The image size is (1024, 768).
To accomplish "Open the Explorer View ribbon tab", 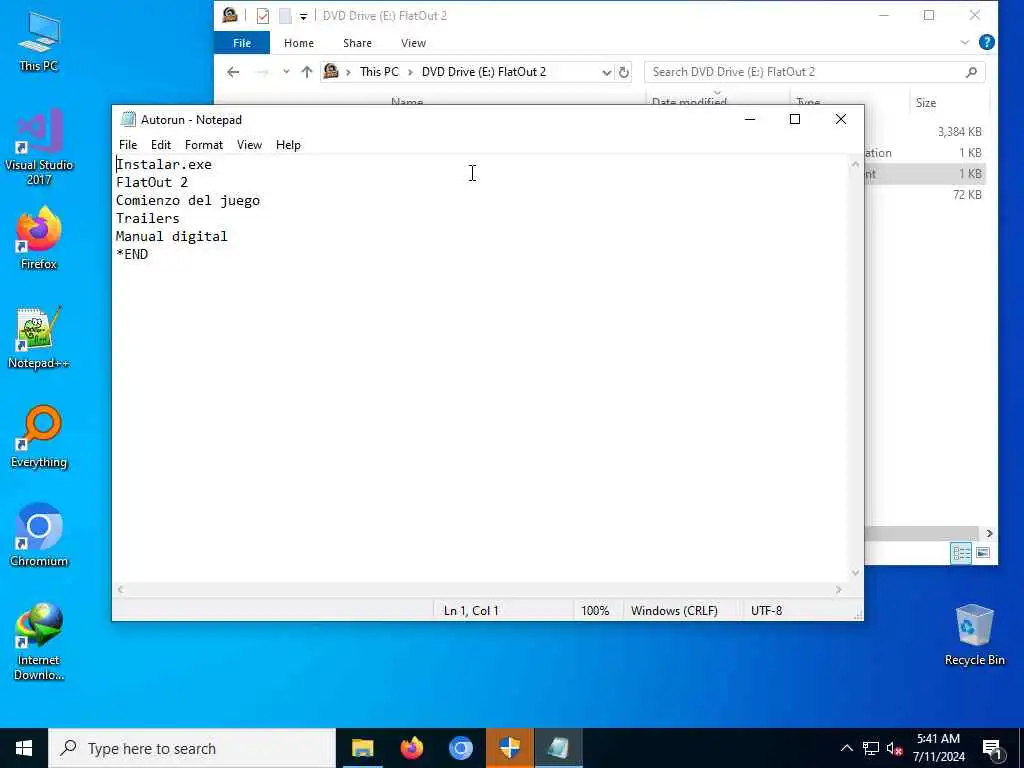I will coord(413,43).
